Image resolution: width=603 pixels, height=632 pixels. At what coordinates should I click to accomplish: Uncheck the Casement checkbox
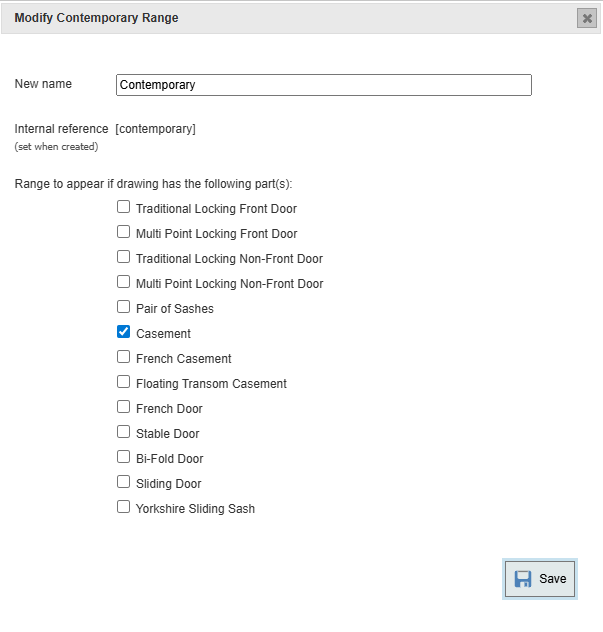click(124, 332)
